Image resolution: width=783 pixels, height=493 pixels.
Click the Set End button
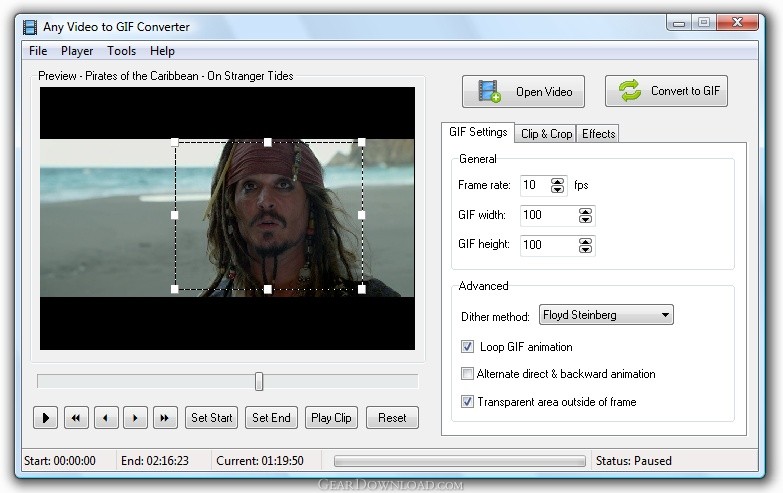(x=271, y=418)
